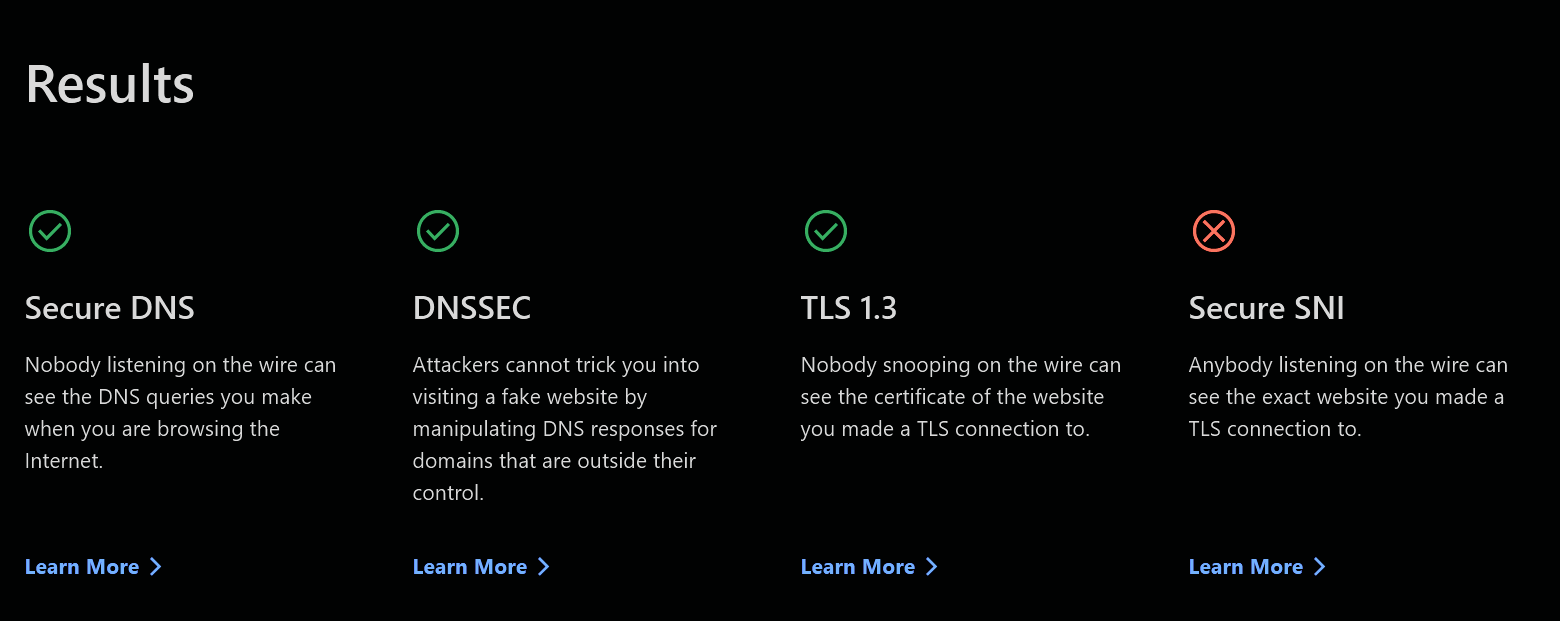Image resolution: width=1560 pixels, height=621 pixels.
Task: Click the chevron arrow after DNSSEC Learn More
Action: tap(543, 567)
